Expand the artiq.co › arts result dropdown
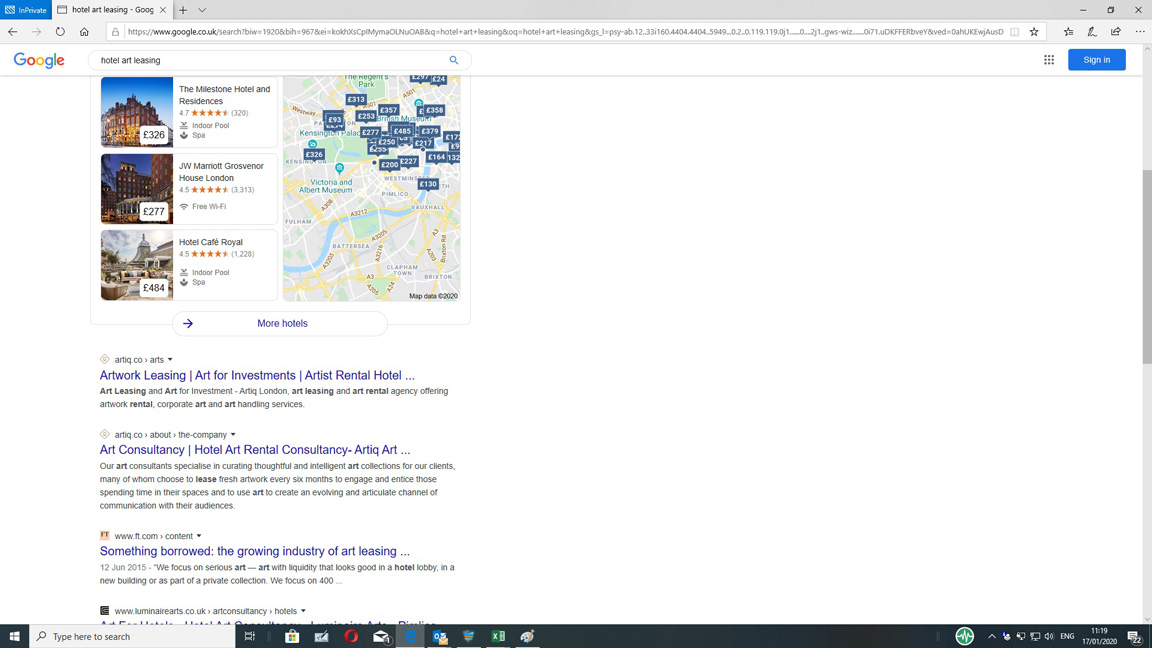Image resolution: width=1152 pixels, height=648 pixels. point(170,360)
